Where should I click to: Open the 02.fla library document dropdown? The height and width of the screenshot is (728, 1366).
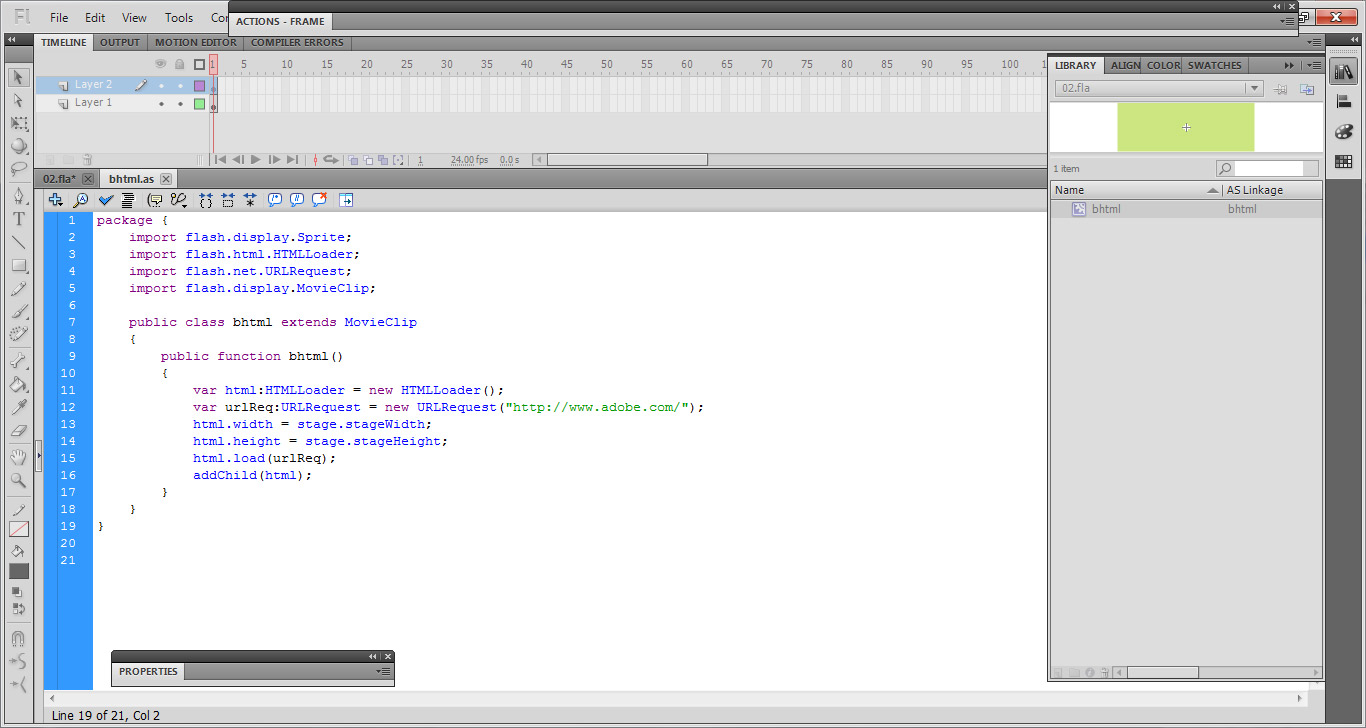(x=1253, y=88)
